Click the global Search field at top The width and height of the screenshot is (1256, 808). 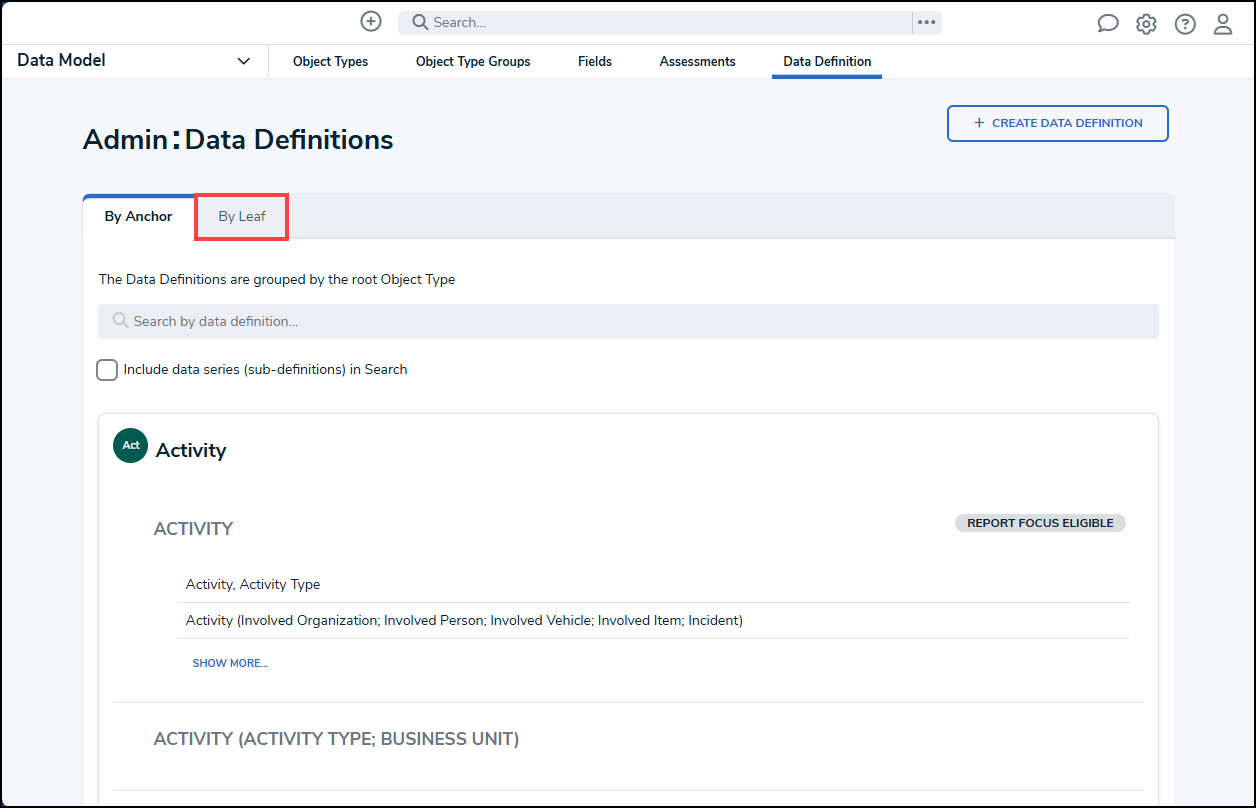pos(660,22)
